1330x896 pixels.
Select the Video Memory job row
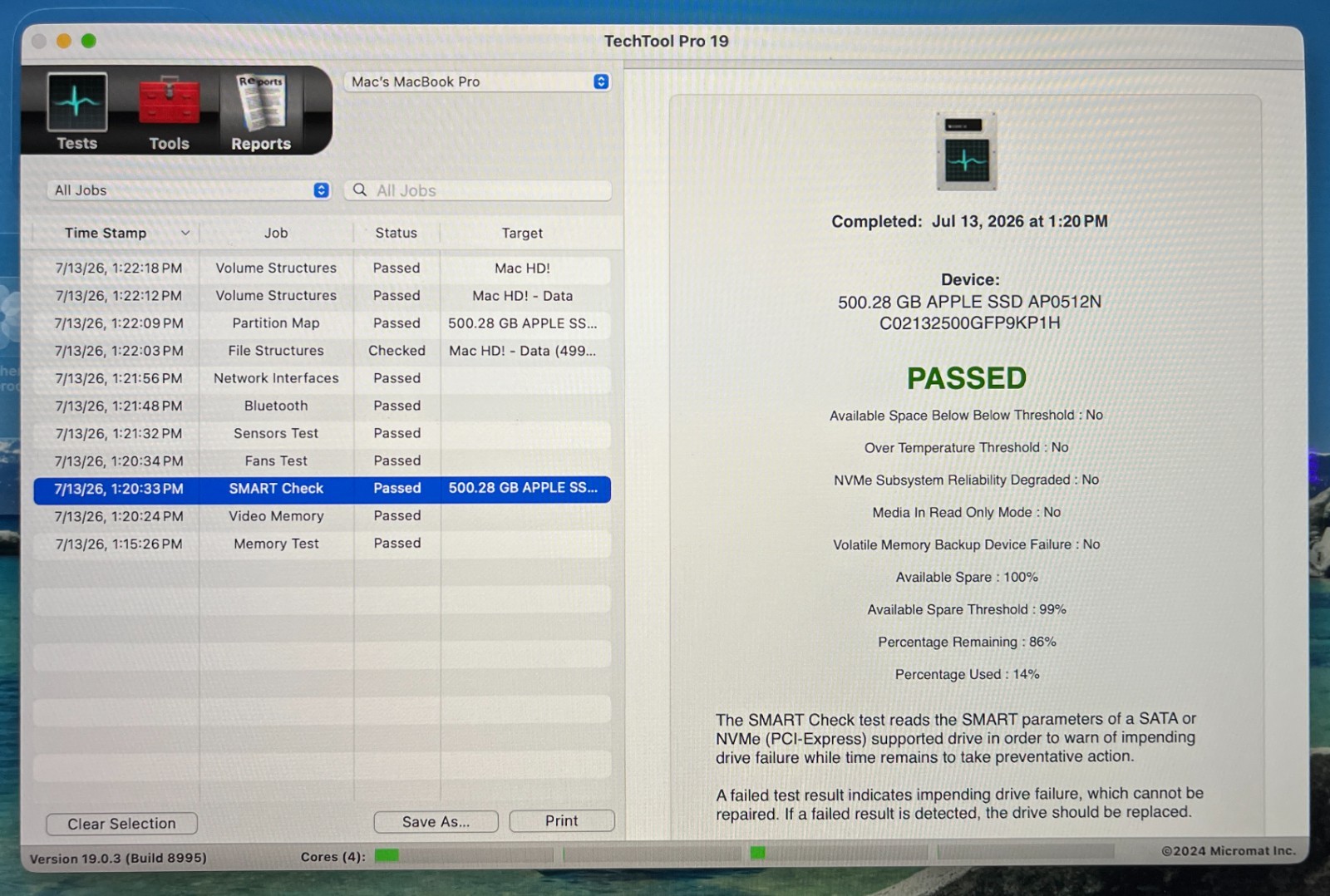coord(322,516)
